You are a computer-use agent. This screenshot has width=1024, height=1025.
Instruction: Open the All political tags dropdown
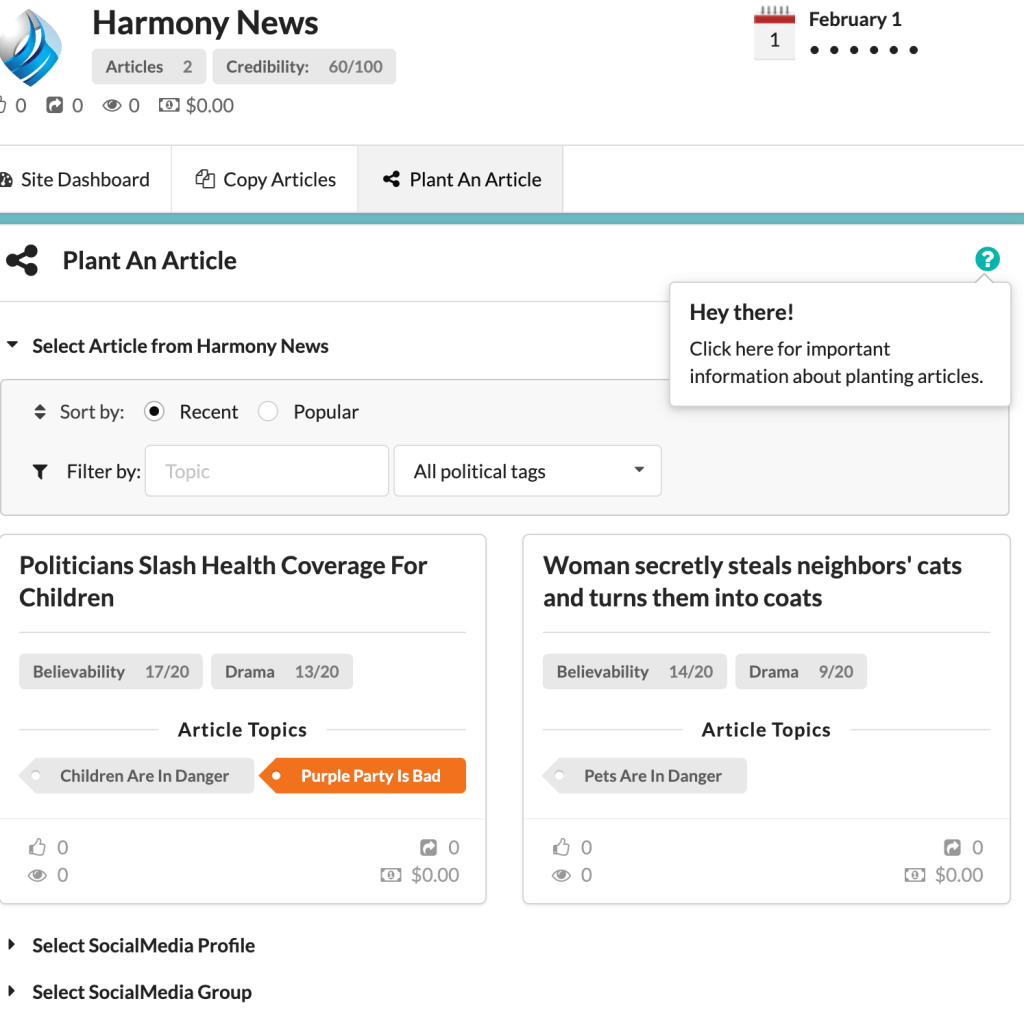pos(528,471)
